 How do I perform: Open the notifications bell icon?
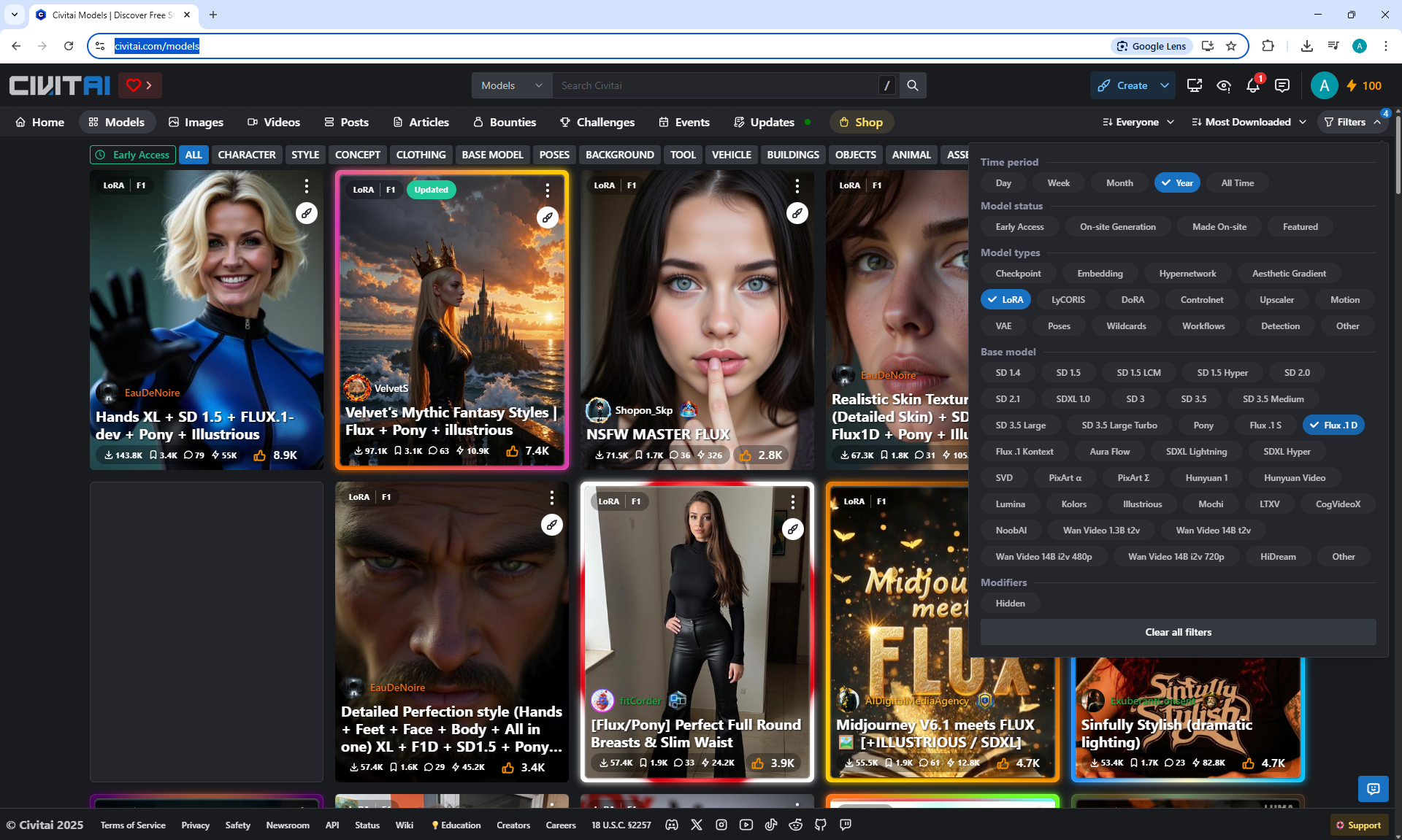(x=1253, y=86)
